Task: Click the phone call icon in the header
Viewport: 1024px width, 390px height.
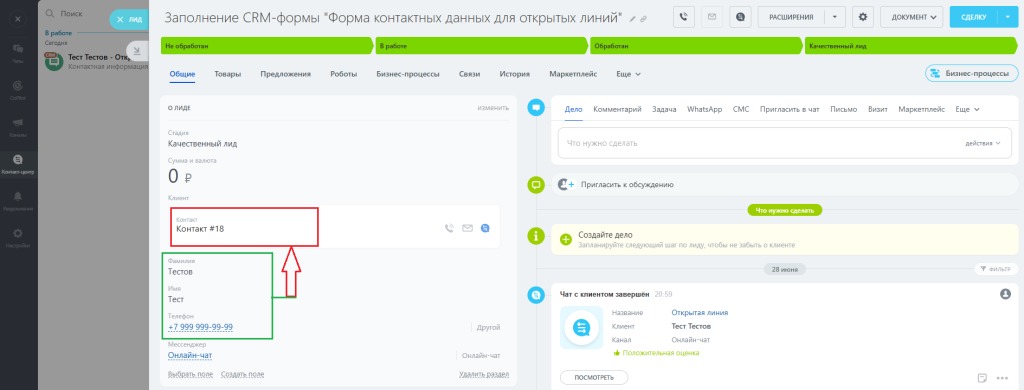Action: 683,16
